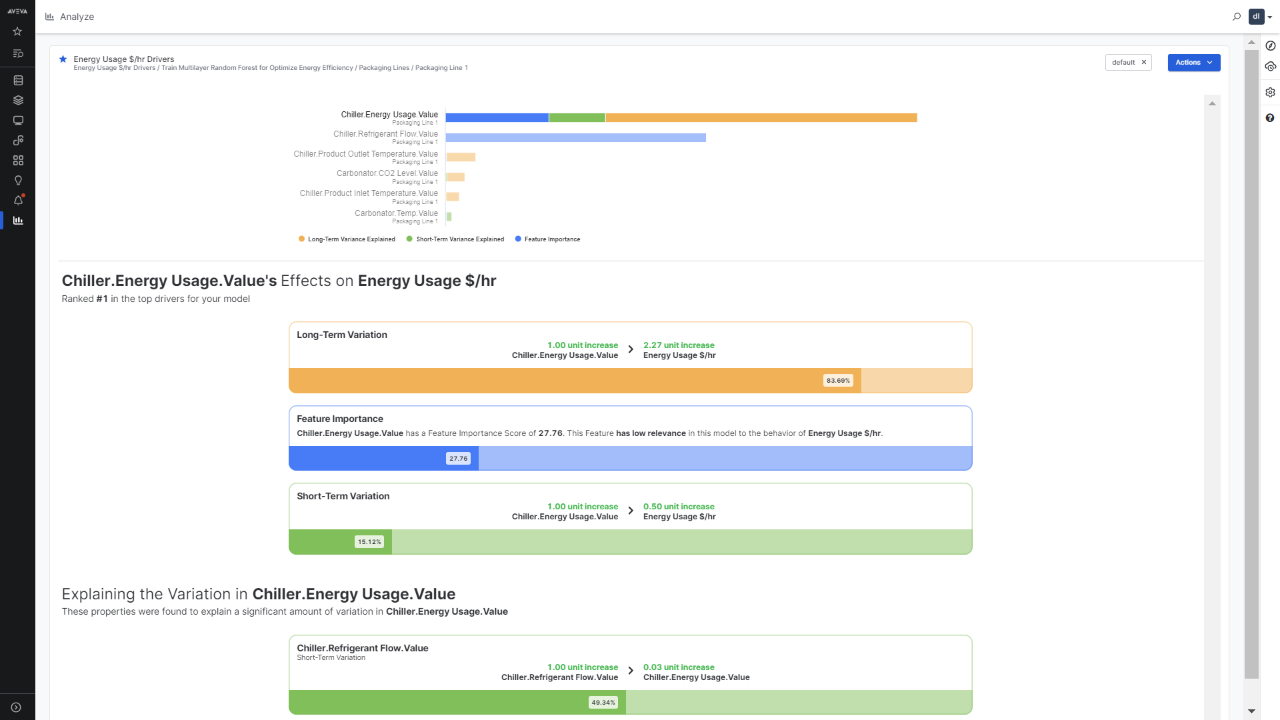Open favorites star in left sidebar
This screenshot has width=1280, height=720.
point(17,32)
